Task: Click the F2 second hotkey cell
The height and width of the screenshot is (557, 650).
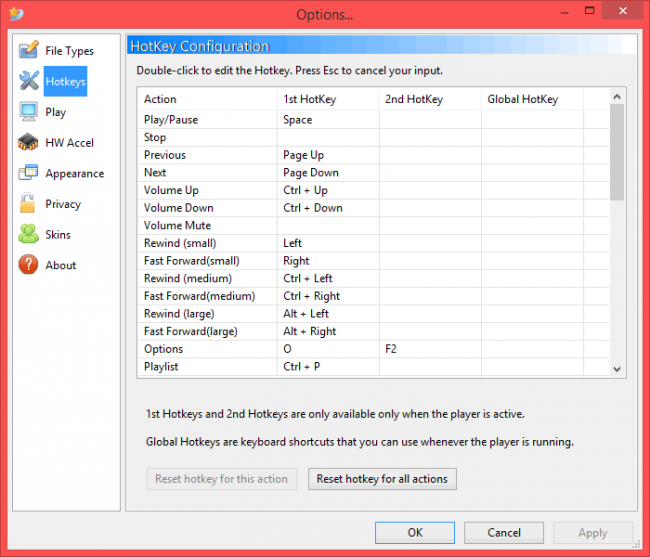Action: coord(430,349)
